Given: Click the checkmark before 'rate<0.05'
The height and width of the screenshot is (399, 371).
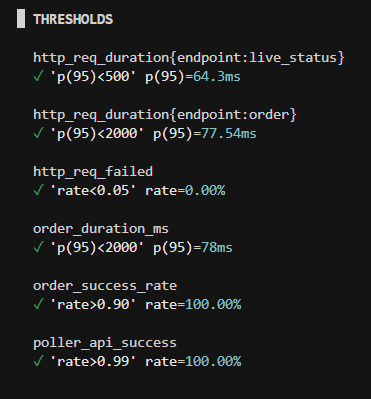Looking at the screenshot, I should pos(38,191).
